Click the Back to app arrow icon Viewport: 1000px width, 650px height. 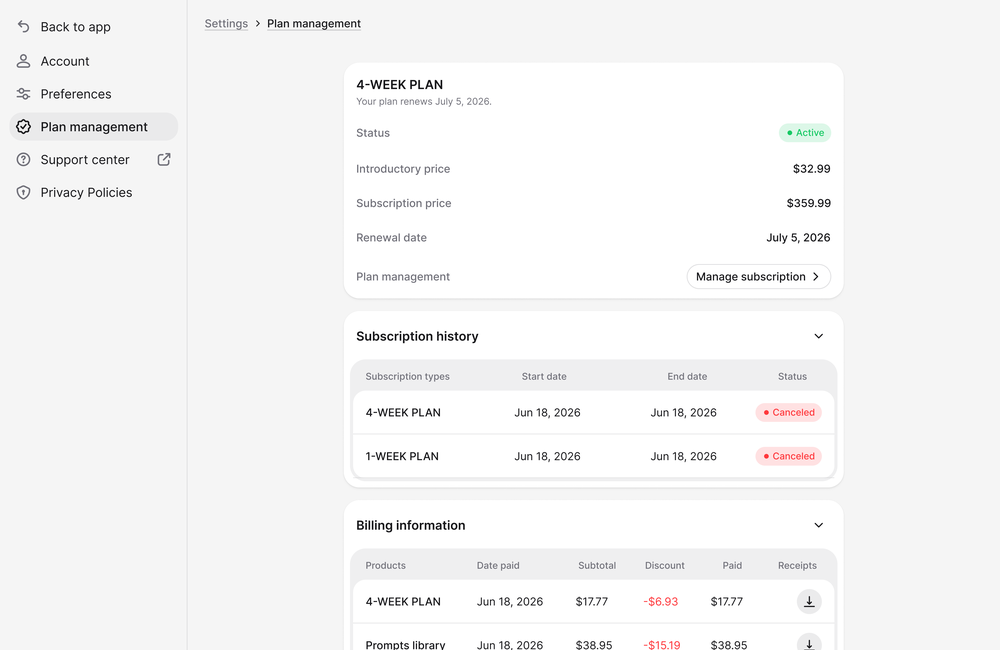pyautogui.click(x=24, y=26)
